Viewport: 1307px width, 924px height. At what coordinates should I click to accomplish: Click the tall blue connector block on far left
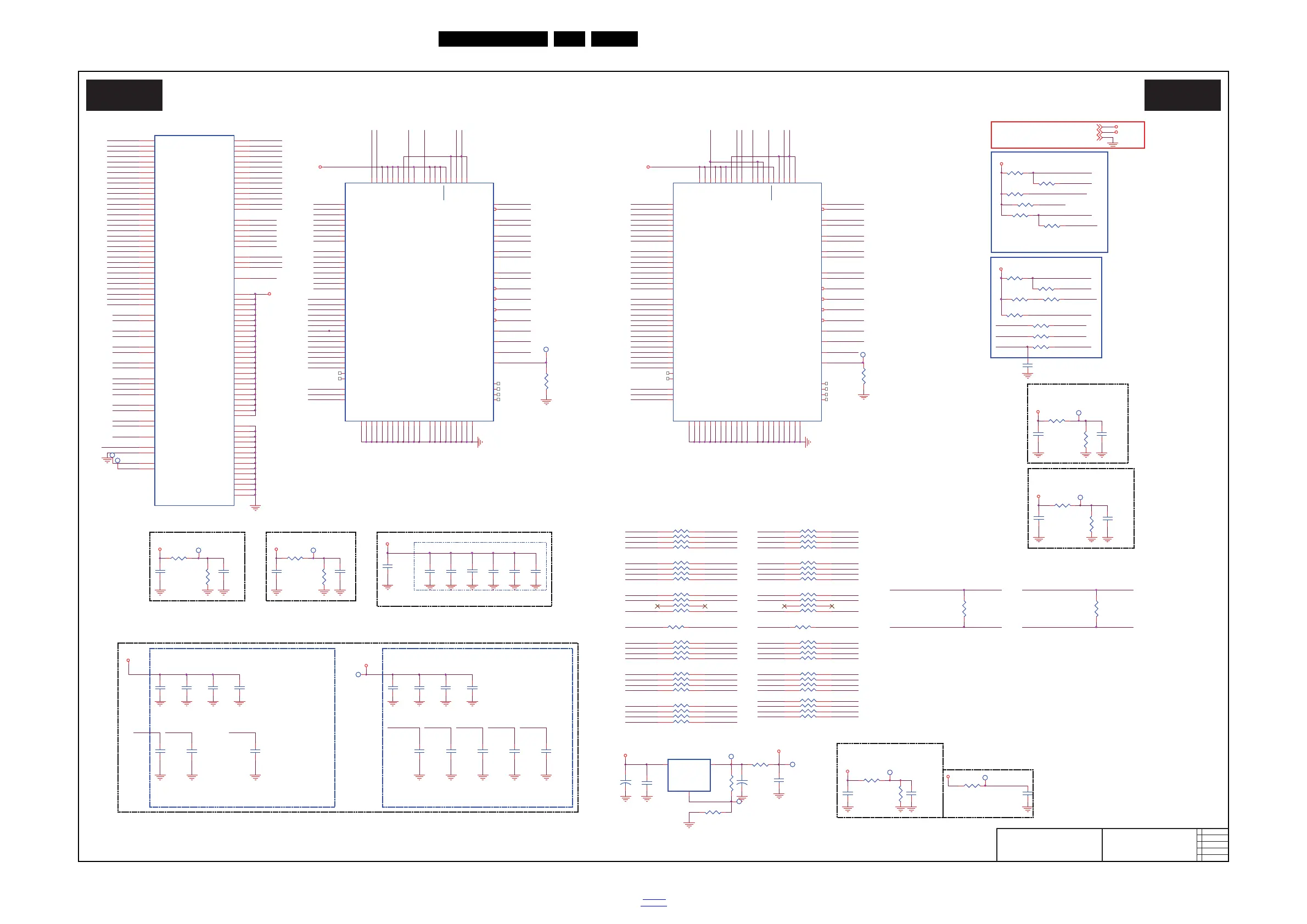coord(194,320)
